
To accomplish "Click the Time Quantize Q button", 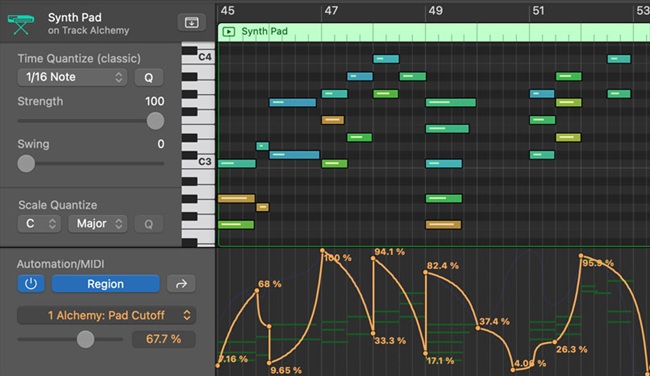I will click(148, 78).
